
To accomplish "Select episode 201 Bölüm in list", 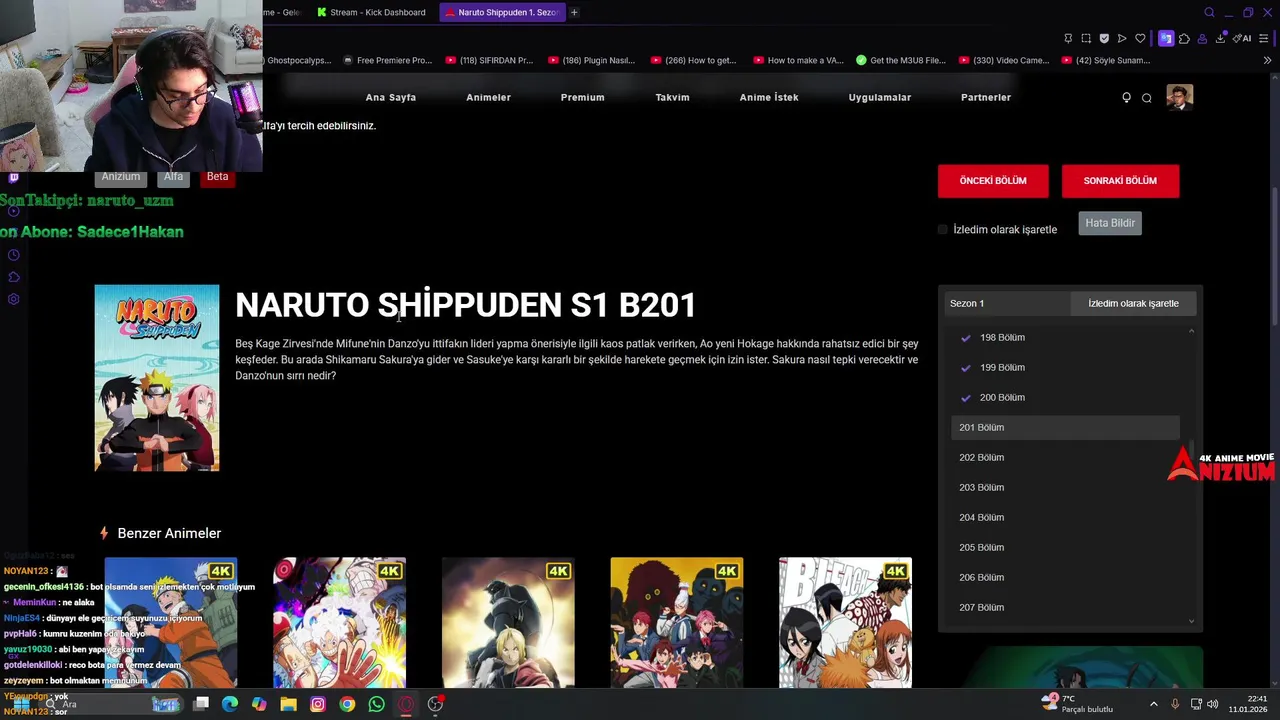I will click(x=1065, y=428).
